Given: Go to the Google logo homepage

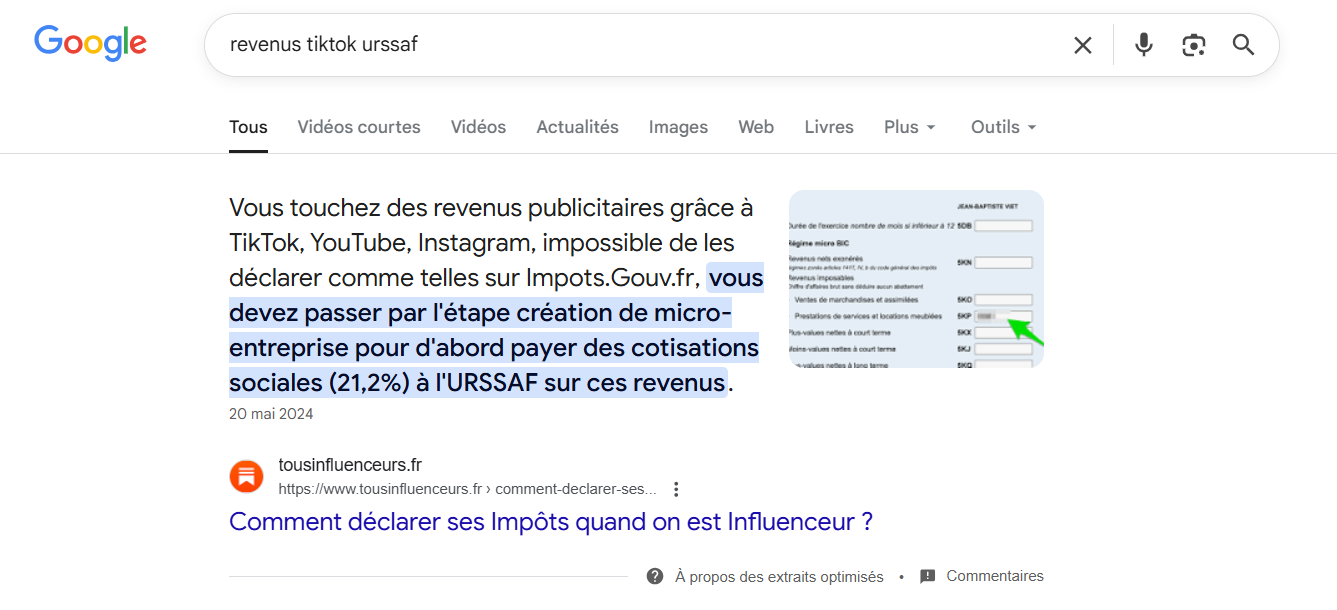Looking at the screenshot, I should [90, 43].
